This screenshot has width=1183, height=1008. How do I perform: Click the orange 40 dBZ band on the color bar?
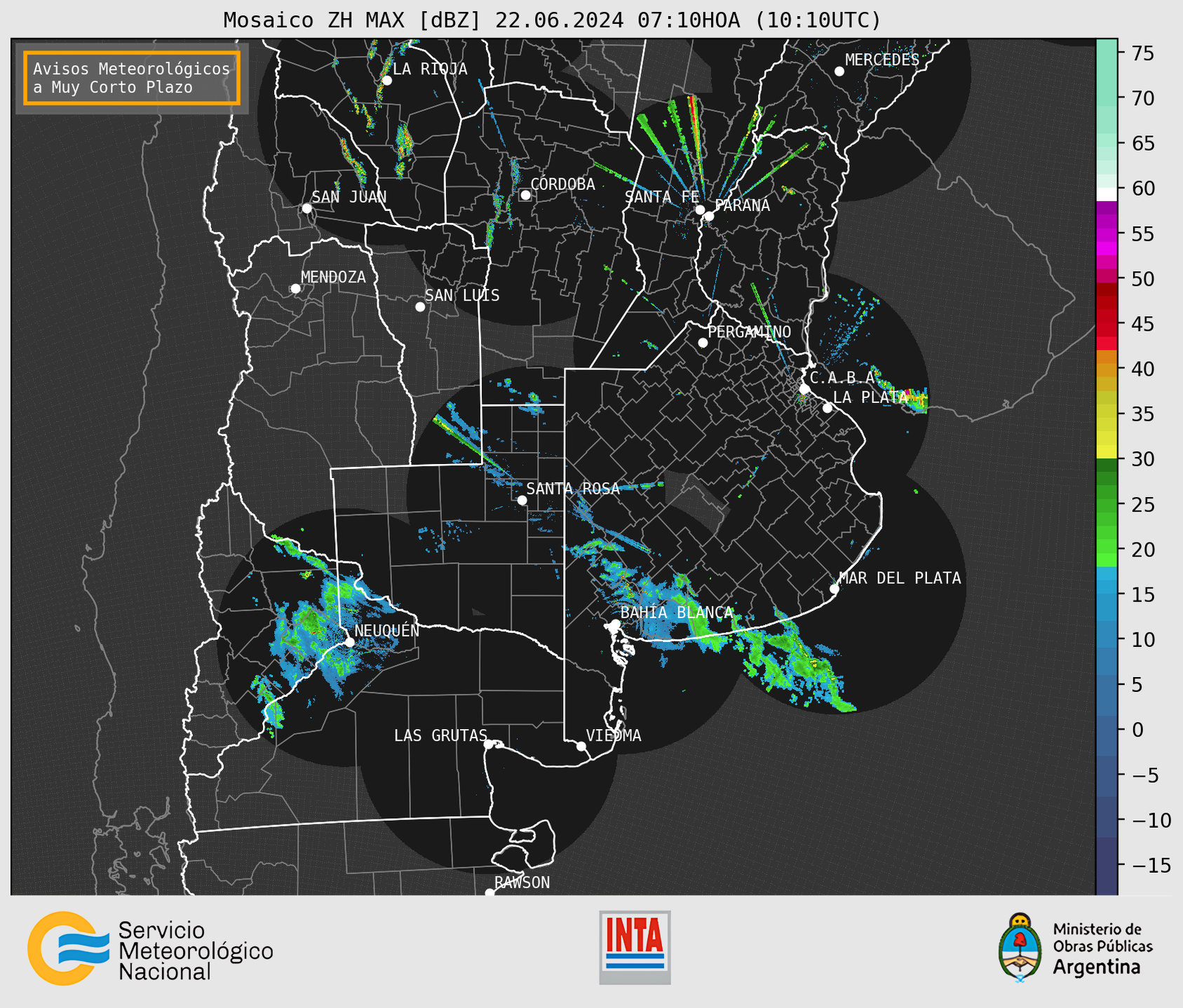(1106, 369)
